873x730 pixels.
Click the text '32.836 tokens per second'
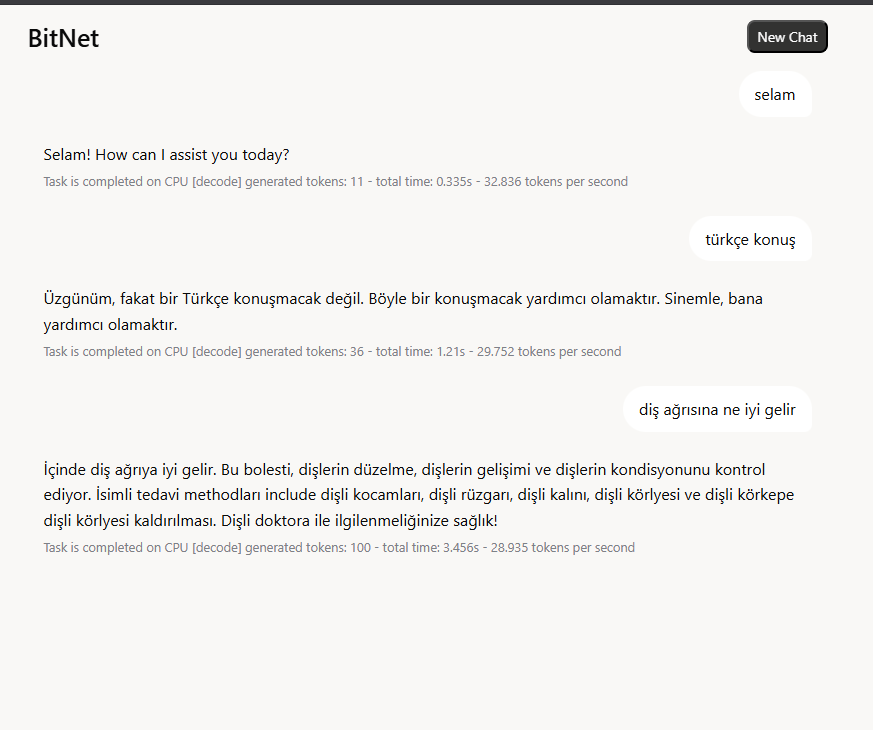pyautogui.click(x=556, y=182)
